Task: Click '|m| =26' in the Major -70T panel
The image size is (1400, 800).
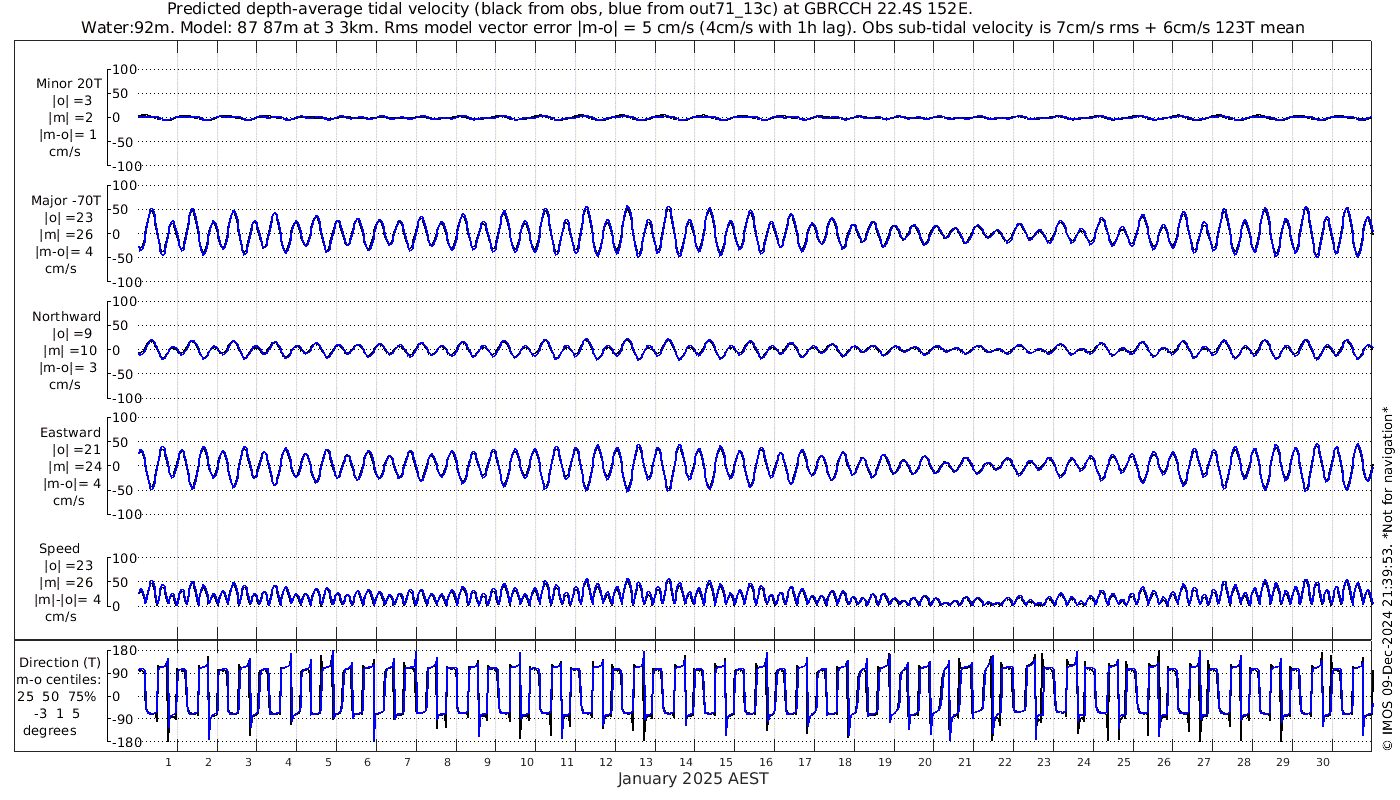Action: 69,235
